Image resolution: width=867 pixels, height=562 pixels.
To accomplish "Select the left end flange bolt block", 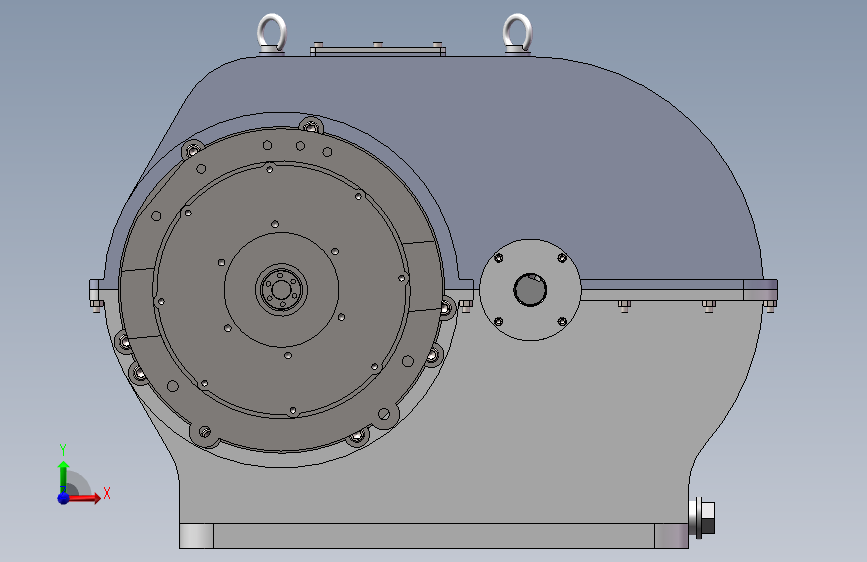I will tap(95, 290).
